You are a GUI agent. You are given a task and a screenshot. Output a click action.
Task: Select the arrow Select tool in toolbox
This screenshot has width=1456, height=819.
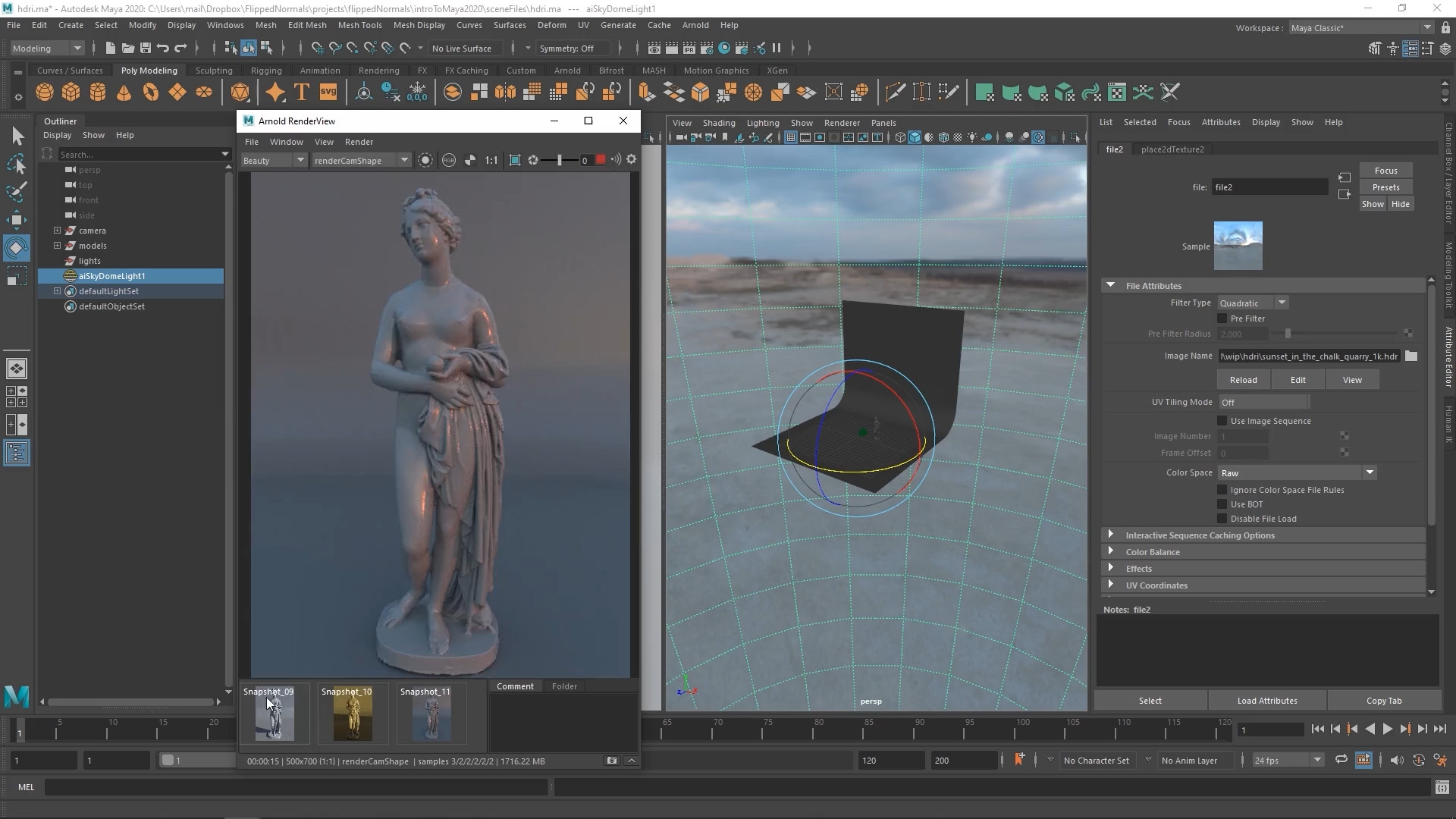point(17,136)
